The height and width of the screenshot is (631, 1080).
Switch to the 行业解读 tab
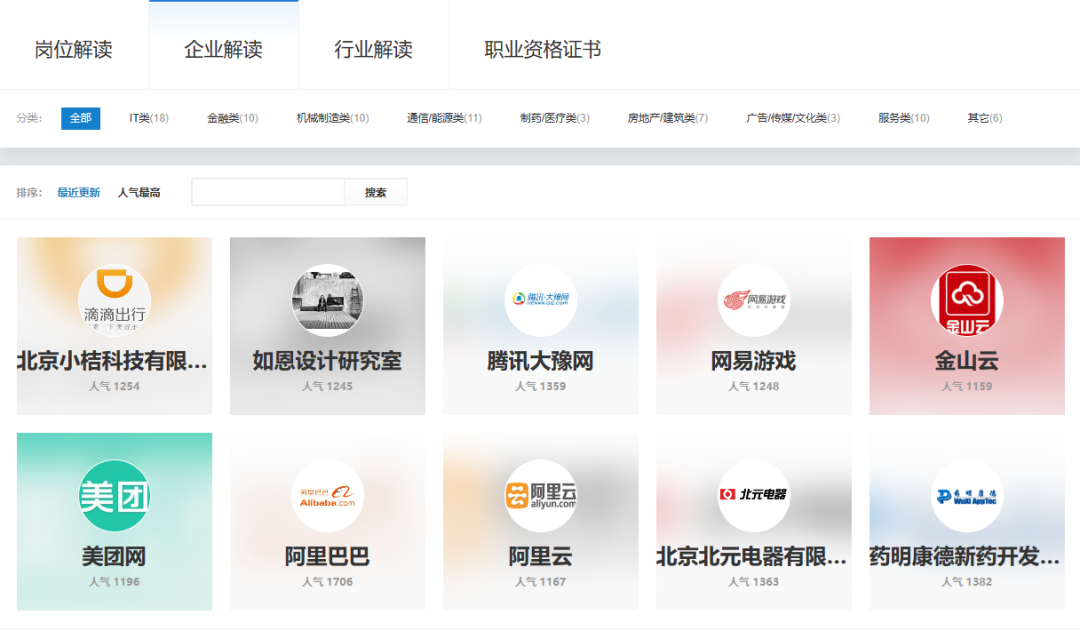373,46
